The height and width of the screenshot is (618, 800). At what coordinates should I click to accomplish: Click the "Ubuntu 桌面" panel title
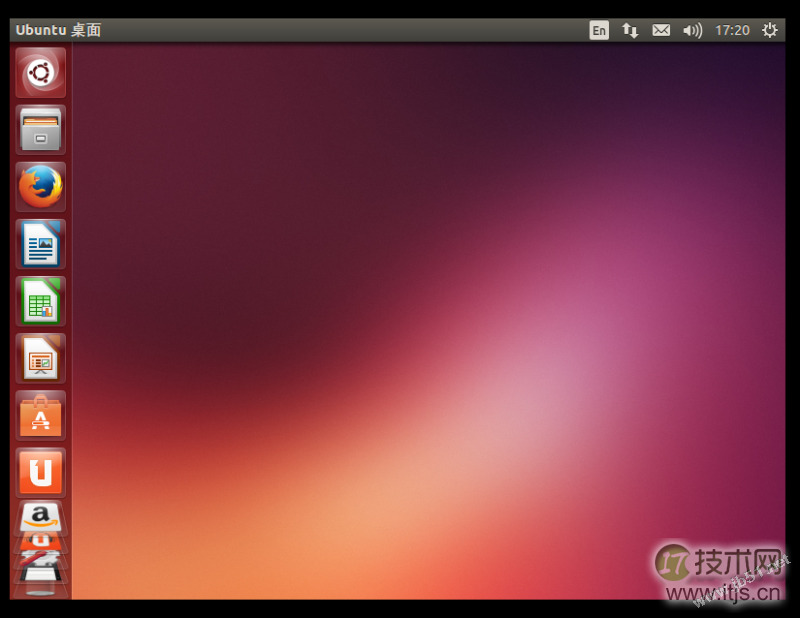coord(58,30)
